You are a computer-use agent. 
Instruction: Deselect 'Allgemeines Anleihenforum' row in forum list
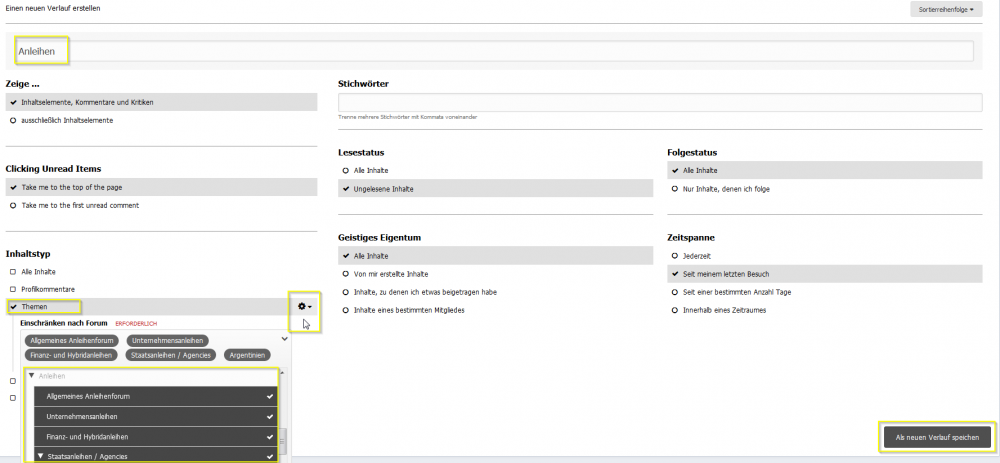[156, 396]
